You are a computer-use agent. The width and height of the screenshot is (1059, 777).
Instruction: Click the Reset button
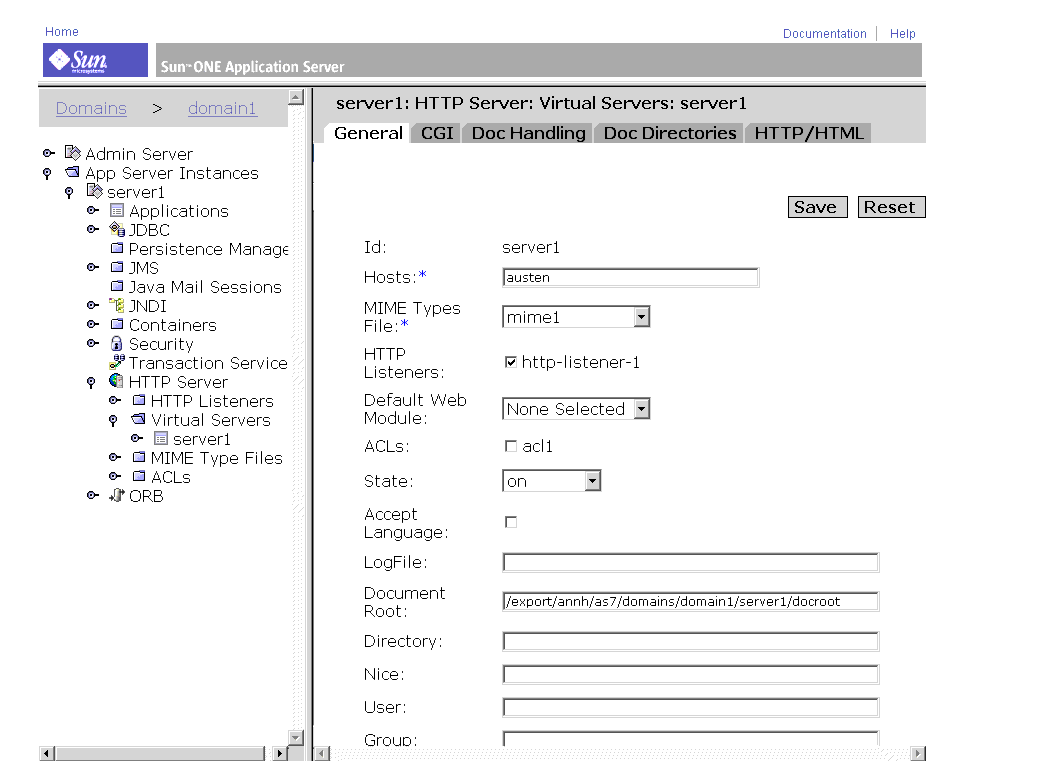(892, 207)
